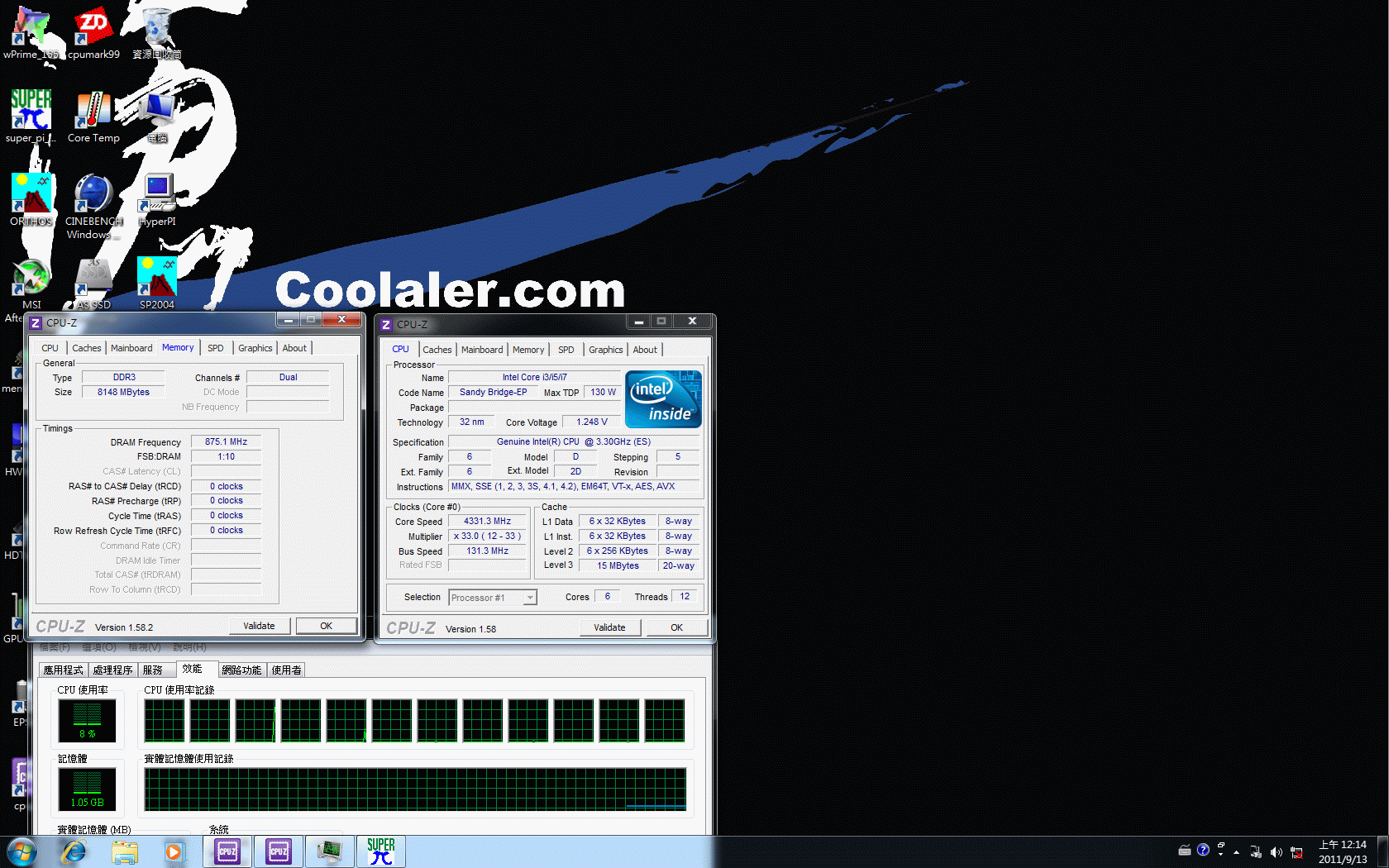Open Task Manager 應用程式 tab

click(64, 670)
